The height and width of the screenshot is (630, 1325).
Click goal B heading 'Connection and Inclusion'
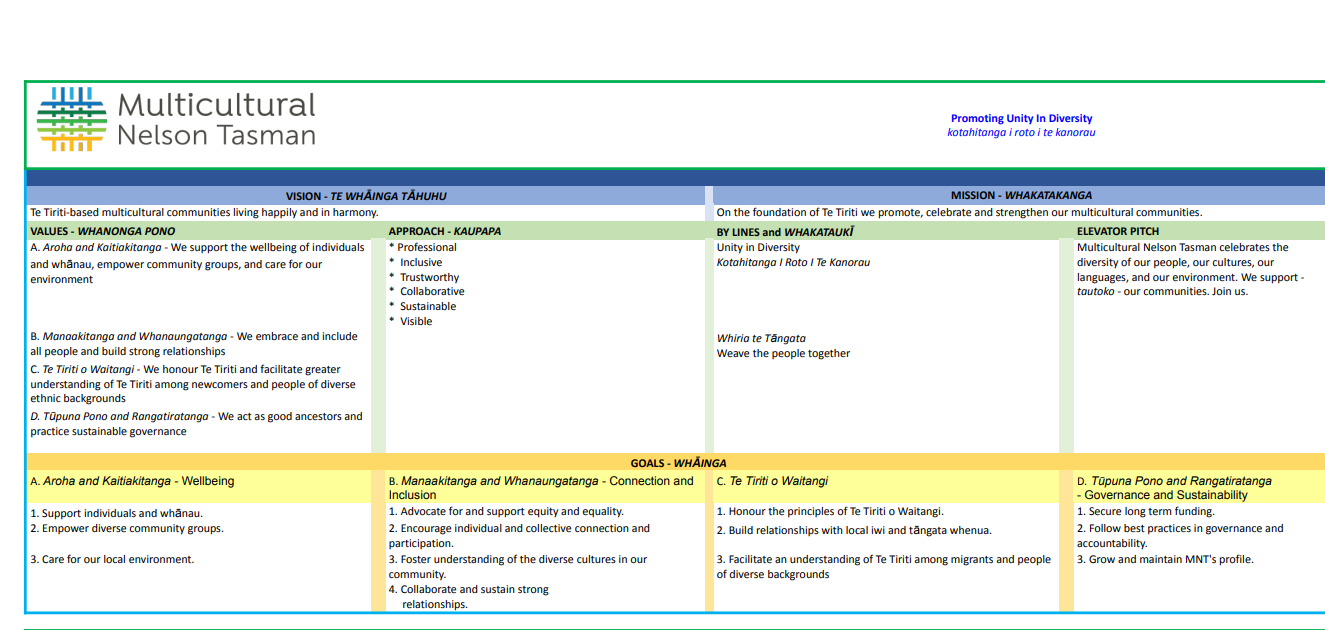coord(541,488)
